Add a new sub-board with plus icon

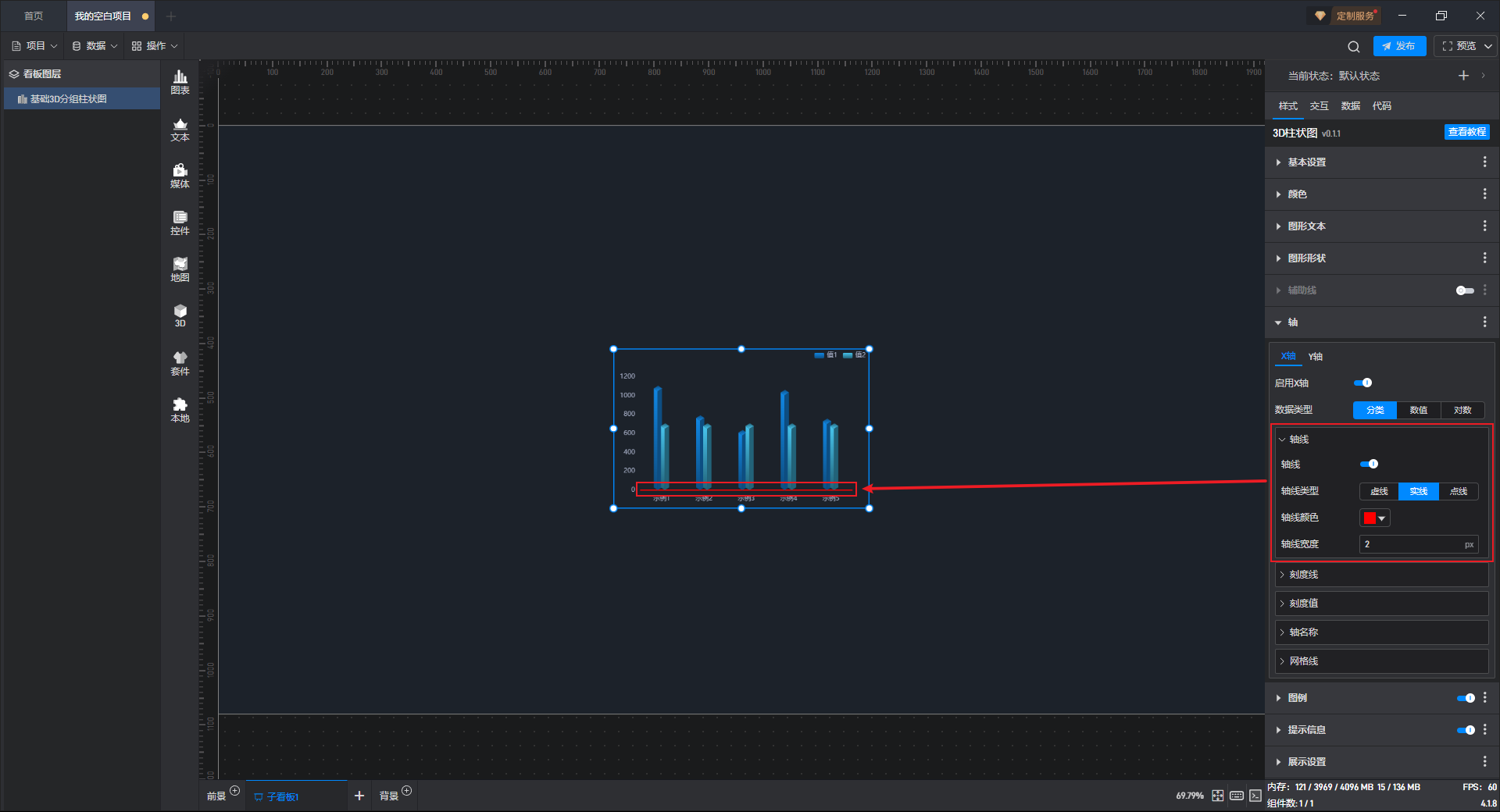click(359, 796)
